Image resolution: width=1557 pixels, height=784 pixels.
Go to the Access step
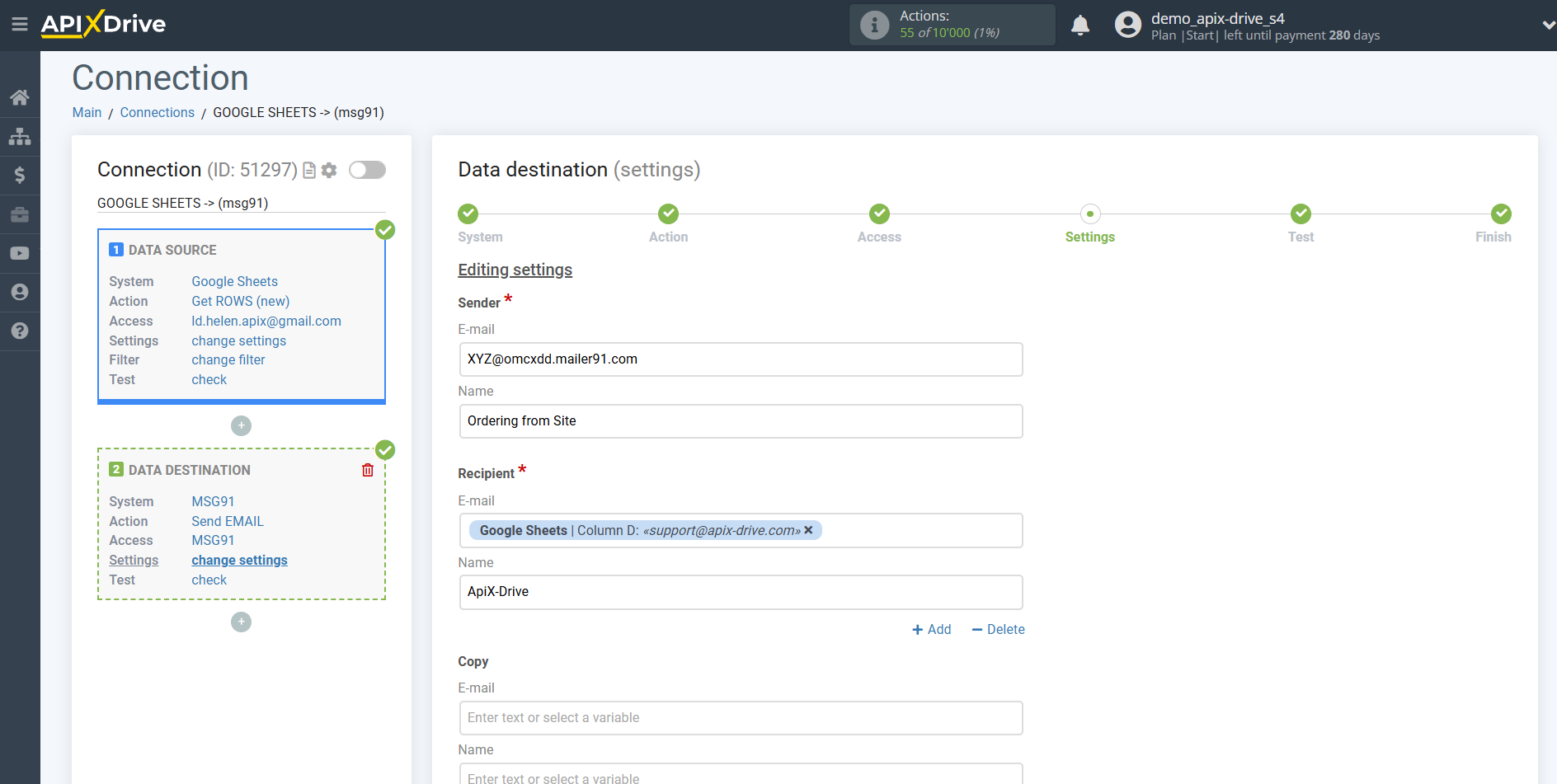pos(879,214)
